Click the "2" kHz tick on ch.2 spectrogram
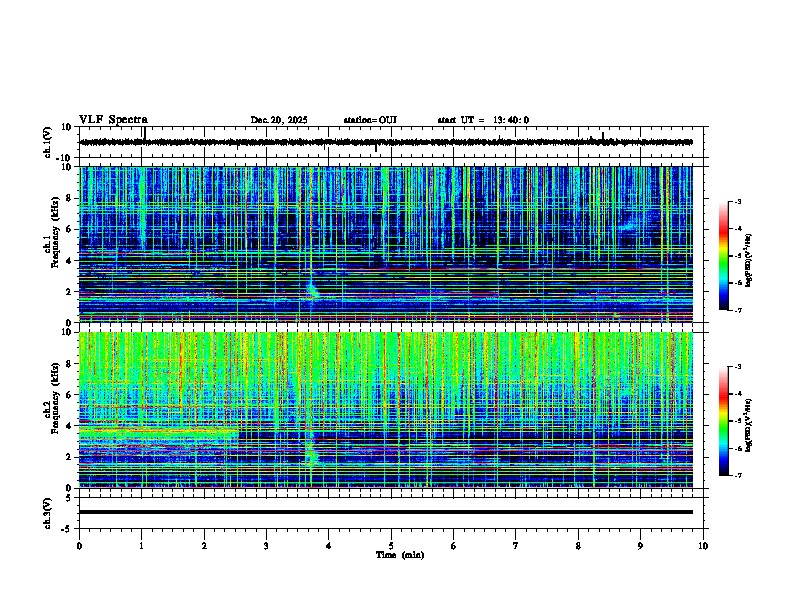This screenshot has height=612, width=792. pyautogui.click(x=70, y=457)
